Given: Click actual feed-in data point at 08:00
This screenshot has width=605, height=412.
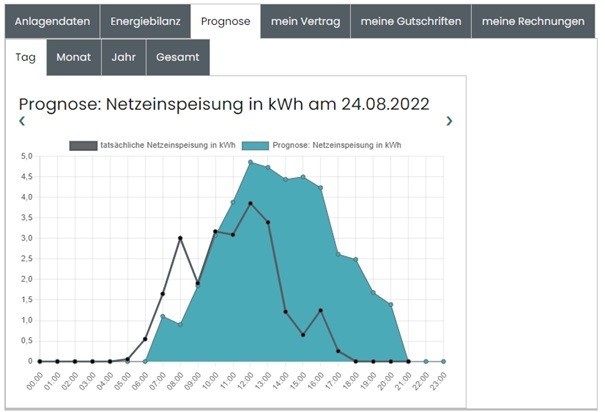Looking at the screenshot, I should [x=180, y=238].
